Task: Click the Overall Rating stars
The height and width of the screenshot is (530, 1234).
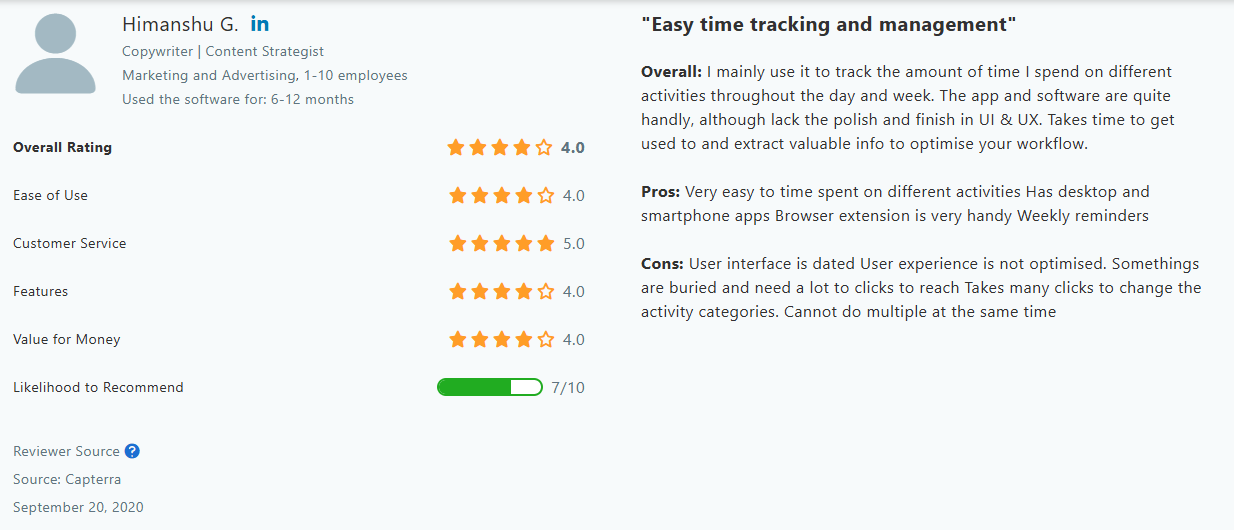Action: [x=500, y=148]
